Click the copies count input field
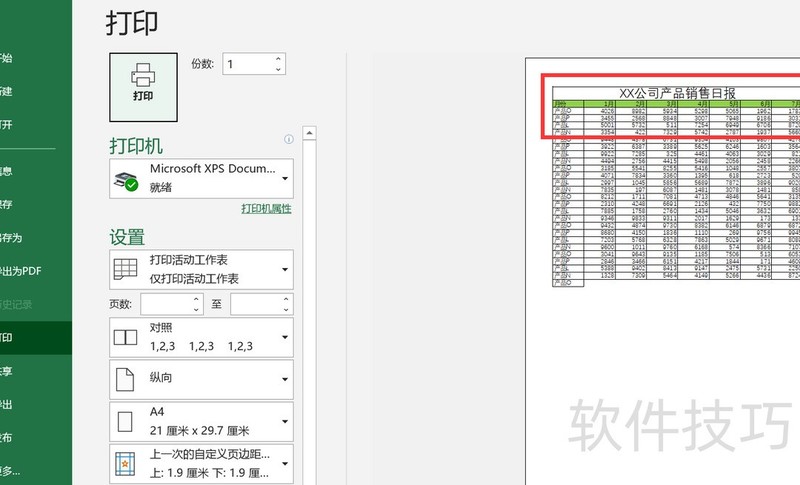This screenshot has height=485, width=800. tap(248, 64)
